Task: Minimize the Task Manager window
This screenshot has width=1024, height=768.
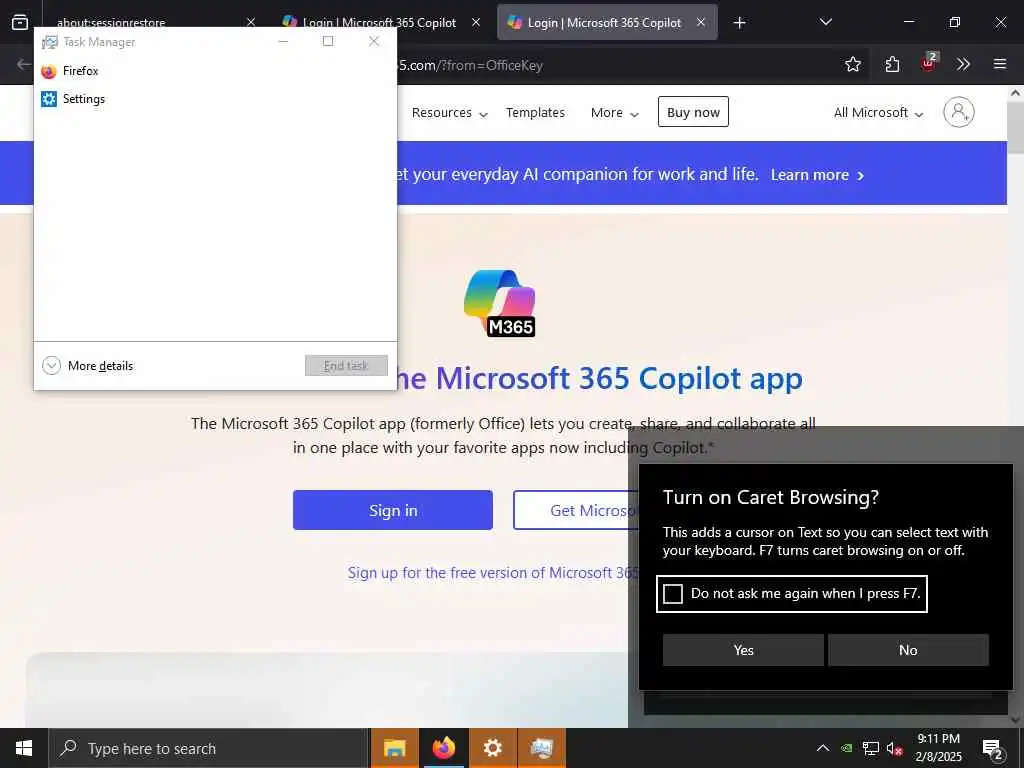Action: [283, 41]
